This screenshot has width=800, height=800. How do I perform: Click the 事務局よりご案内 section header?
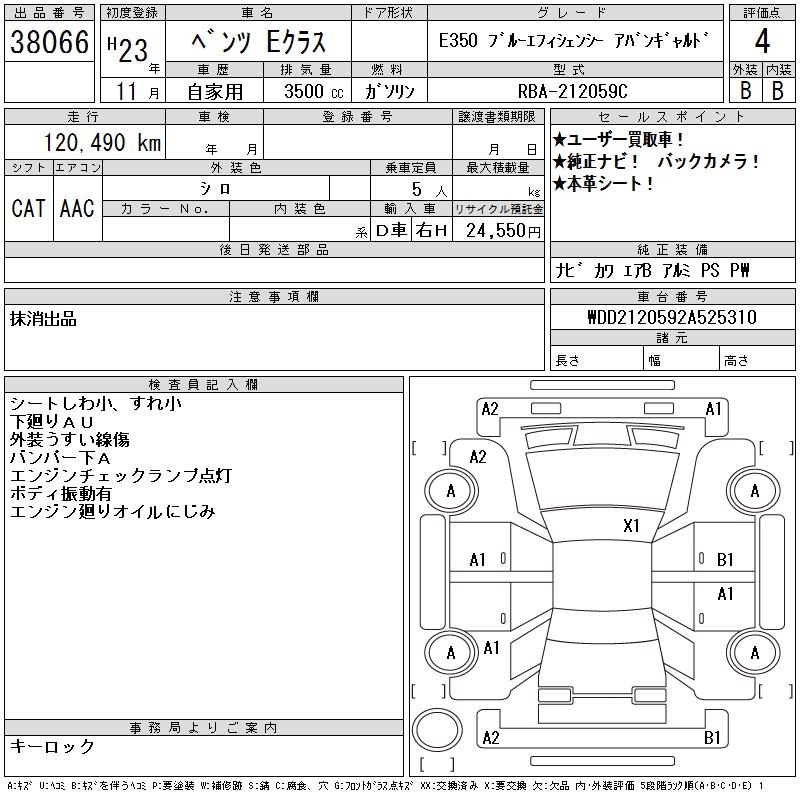pos(204,728)
